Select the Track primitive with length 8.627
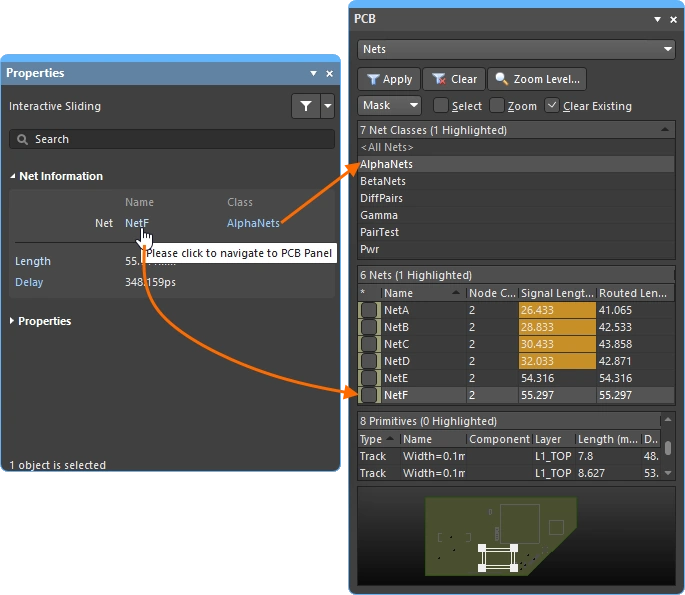Viewport: 685px width, 595px height. [509, 473]
